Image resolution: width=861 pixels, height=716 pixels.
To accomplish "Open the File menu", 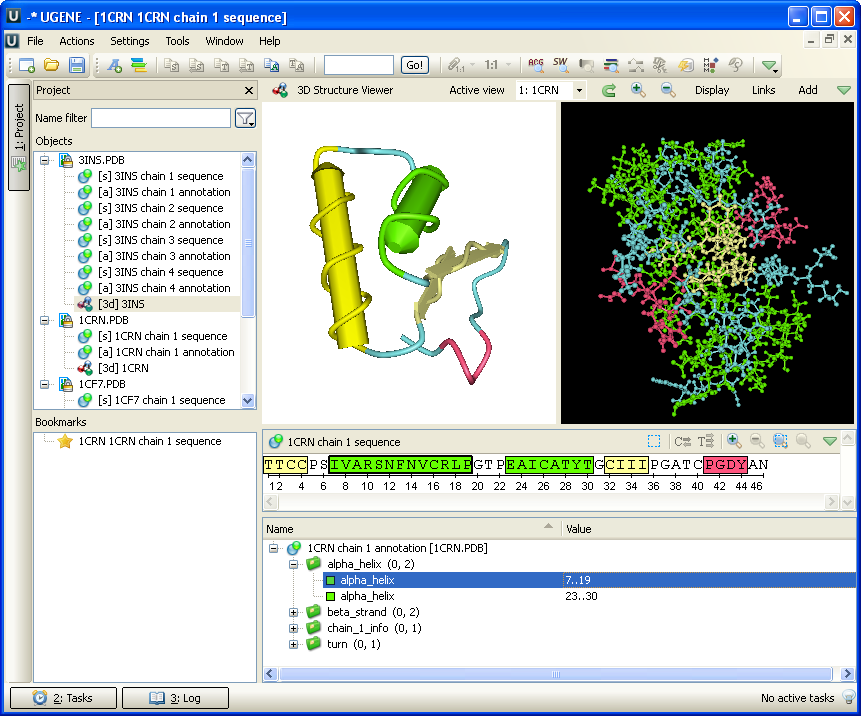I will [35, 41].
